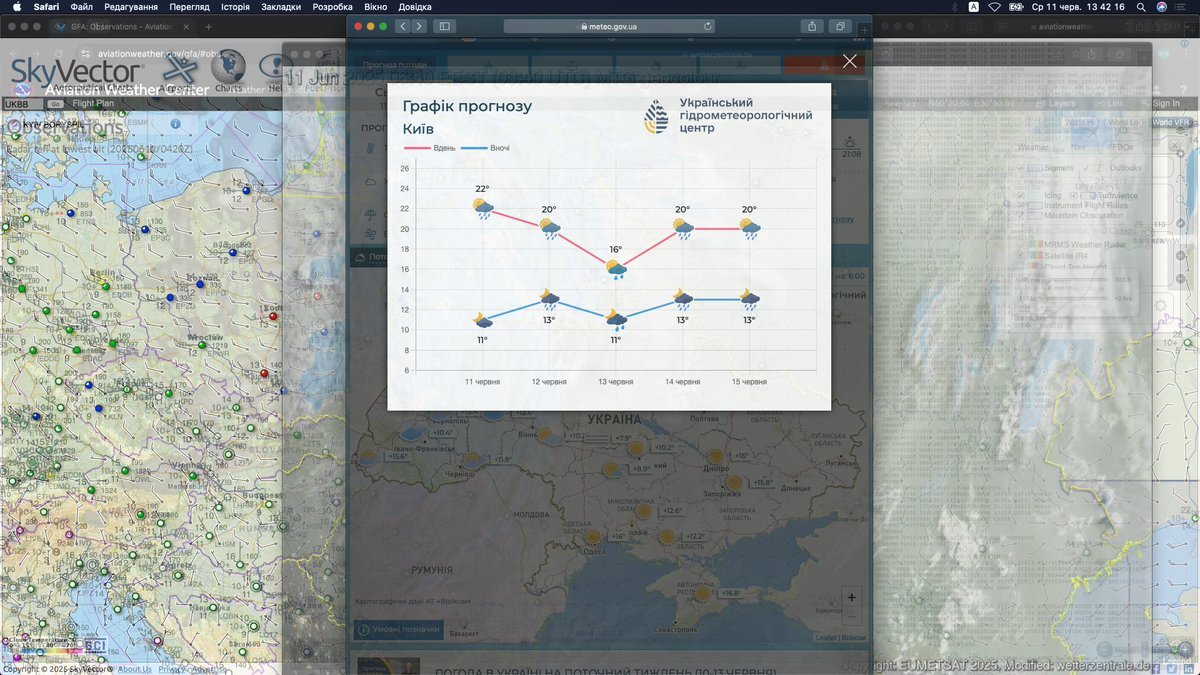
Task: Select the 20° daytime icon for 14 червня
Action: pyautogui.click(x=683, y=228)
